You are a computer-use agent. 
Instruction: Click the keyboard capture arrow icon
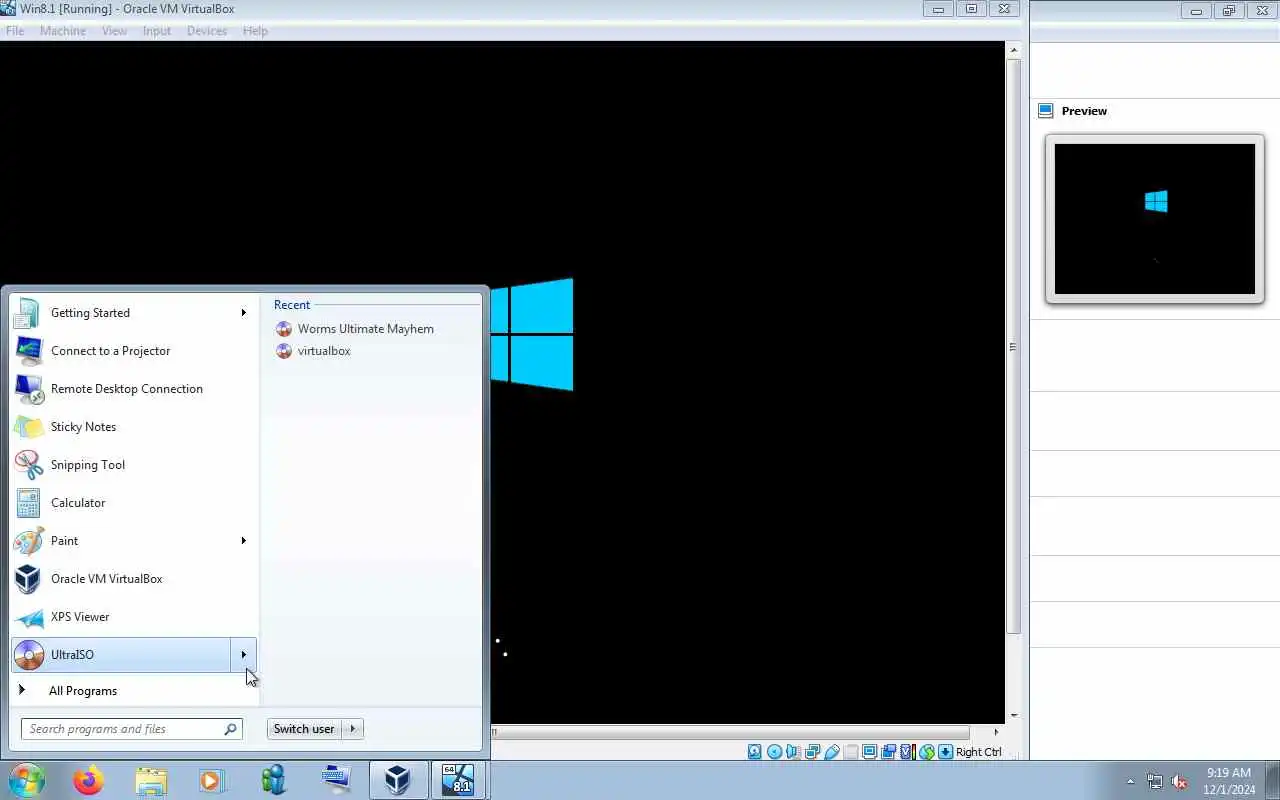coord(945,752)
